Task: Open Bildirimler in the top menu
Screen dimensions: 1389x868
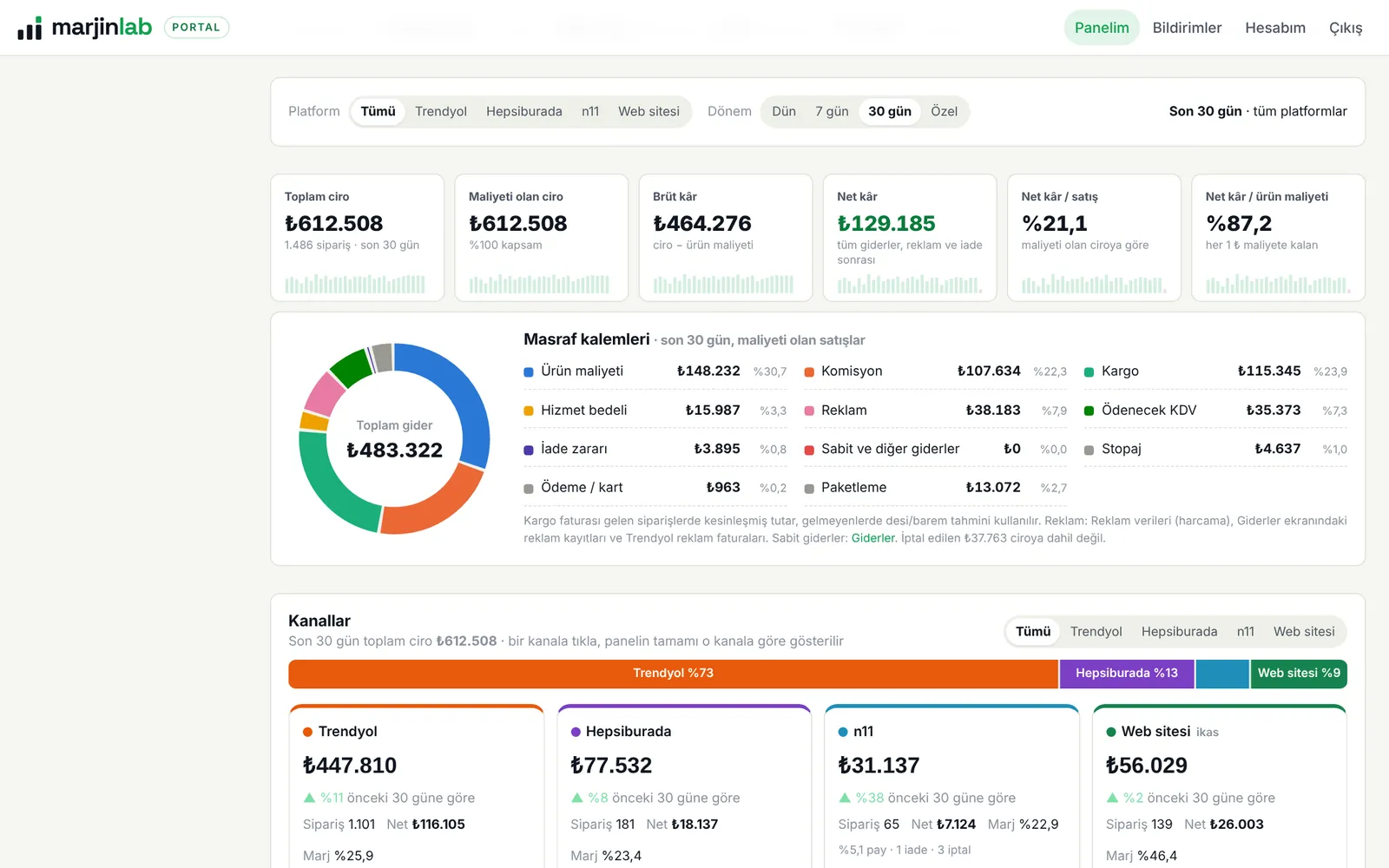Action: click(x=1187, y=28)
